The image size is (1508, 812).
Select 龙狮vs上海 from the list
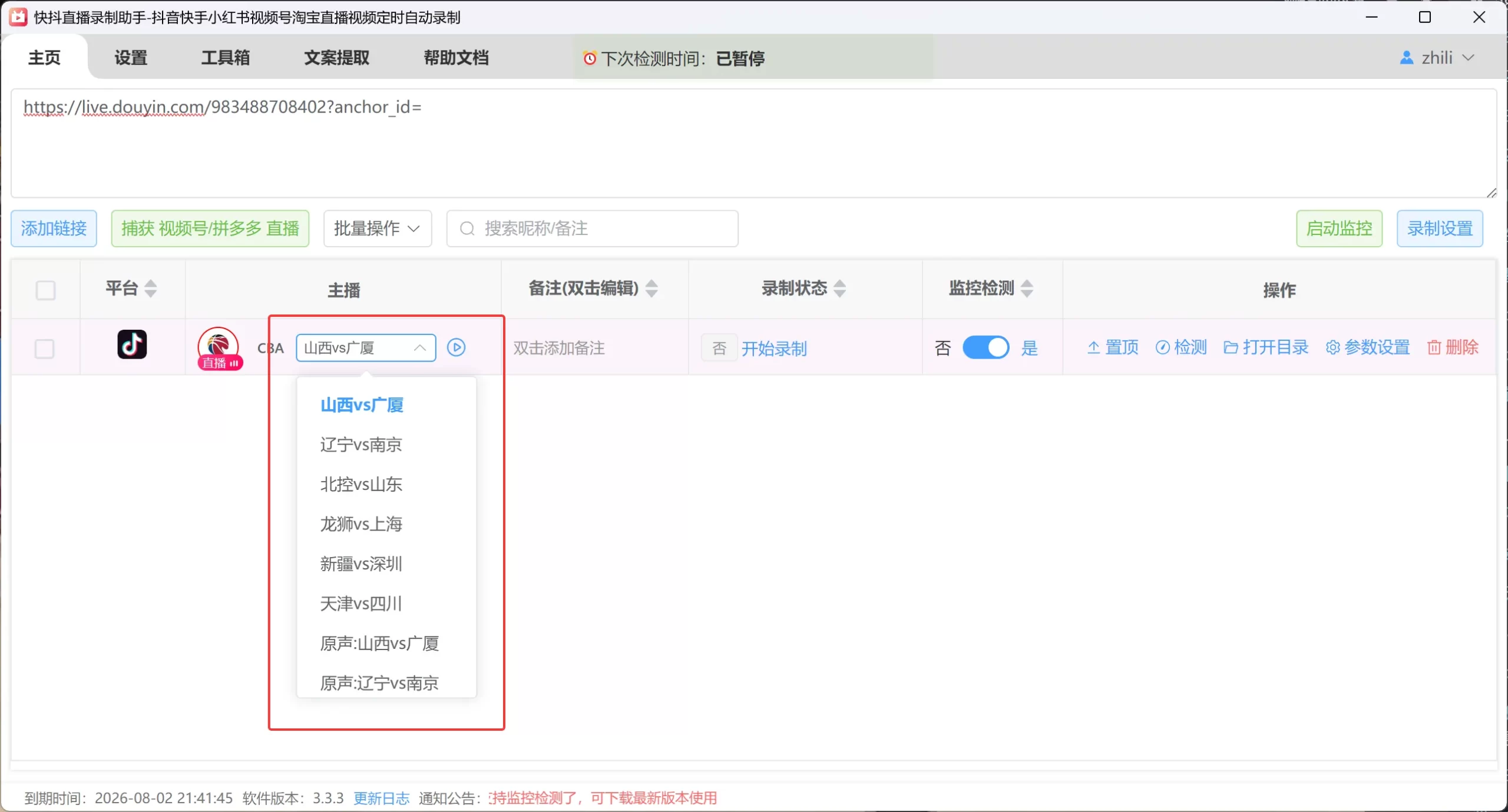(361, 524)
